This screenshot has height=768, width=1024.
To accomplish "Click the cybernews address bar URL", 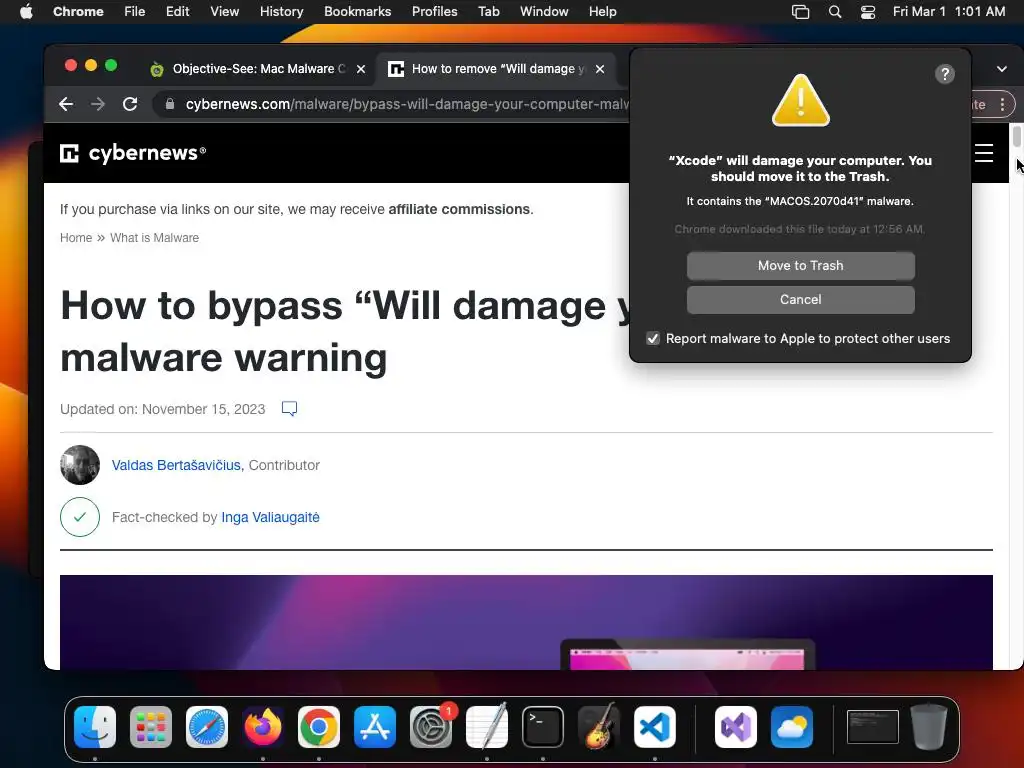I will coord(406,104).
